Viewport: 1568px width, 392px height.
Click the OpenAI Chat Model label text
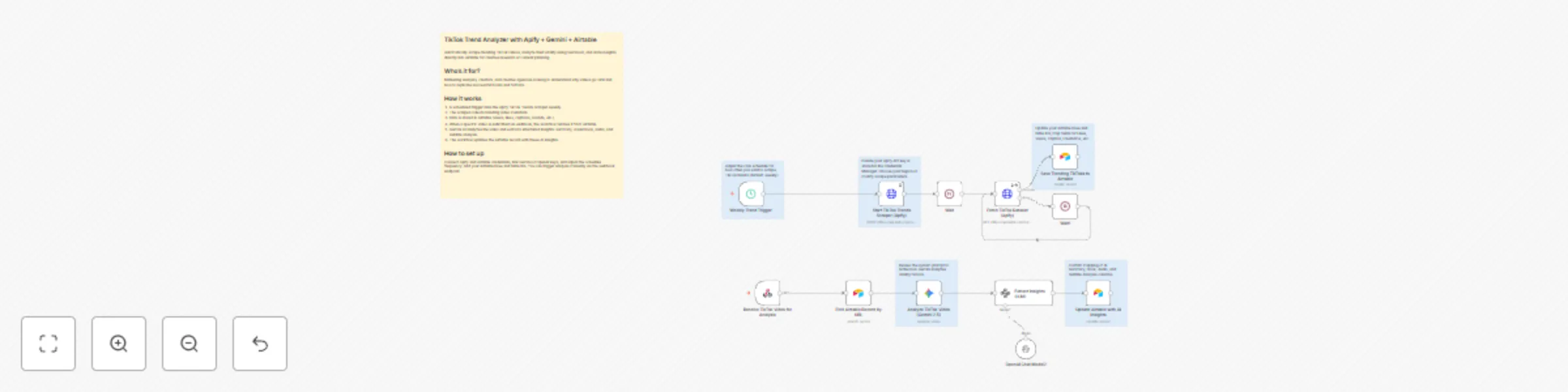(1026, 364)
